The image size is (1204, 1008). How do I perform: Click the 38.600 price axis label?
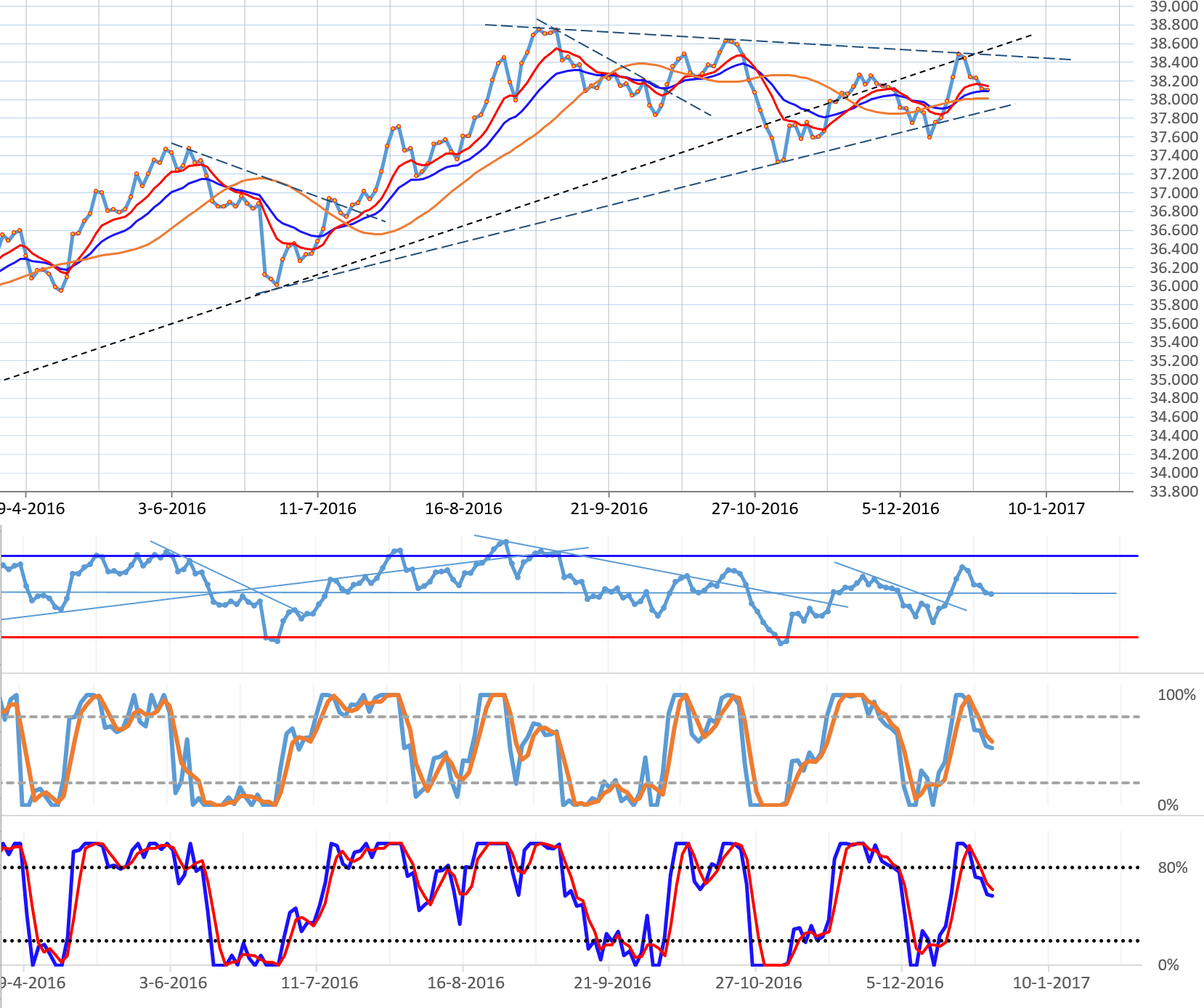pos(1174,44)
